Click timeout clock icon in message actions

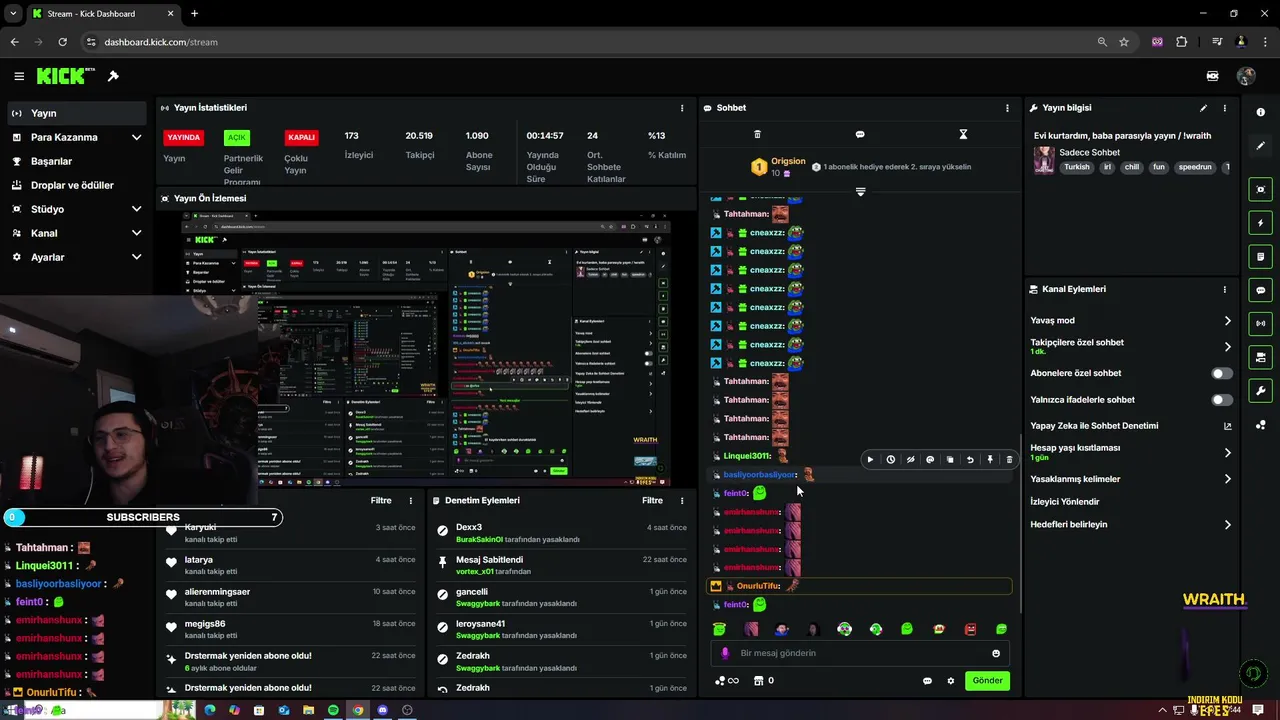pos(890,460)
